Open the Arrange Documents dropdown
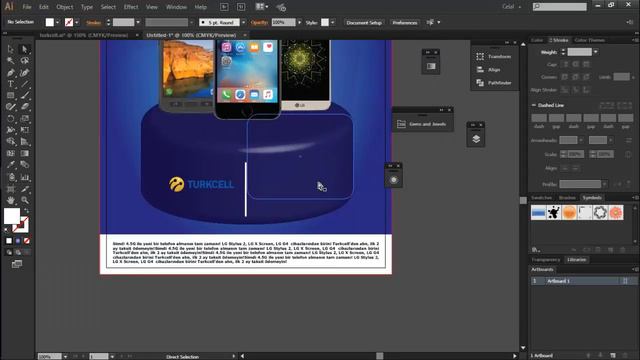The height and width of the screenshot is (360, 640). [262, 7]
